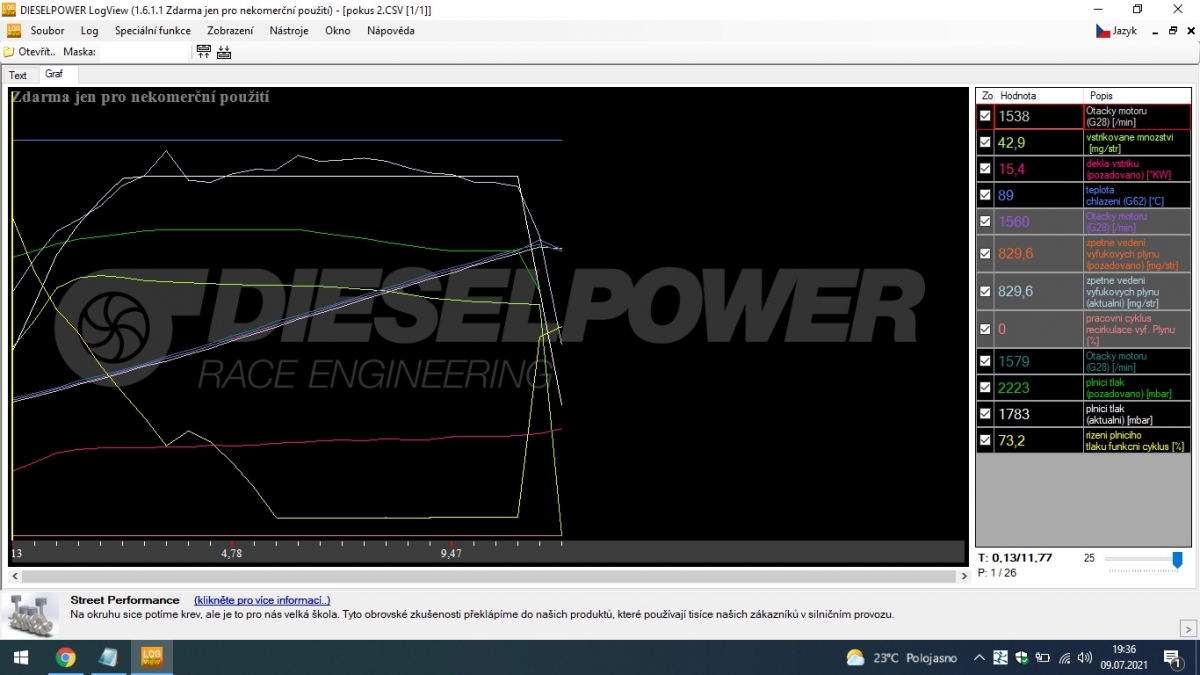1200x675 pixels.
Task: Open the Windows notification center
Action: pyautogui.click(x=1171, y=658)
